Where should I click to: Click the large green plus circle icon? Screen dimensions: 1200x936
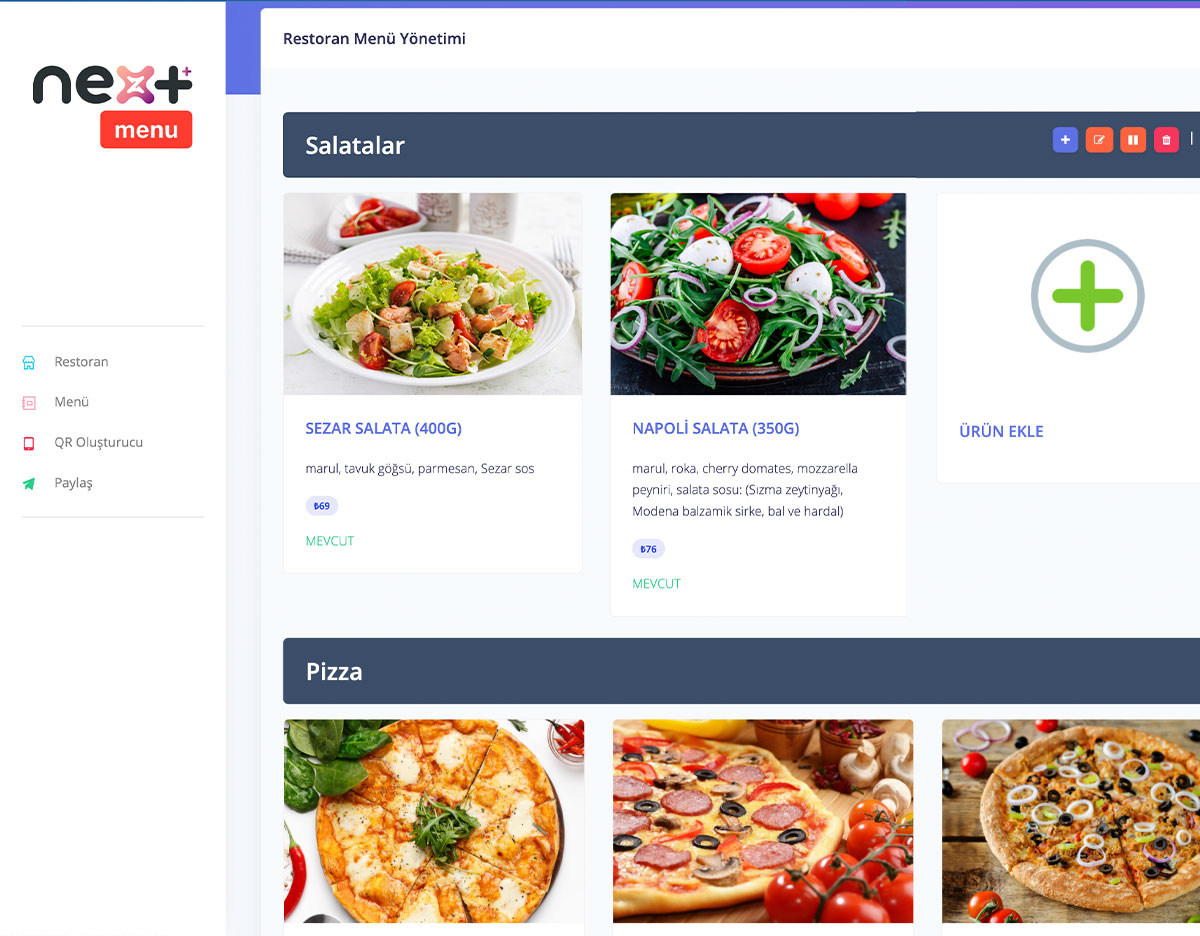coord(1087,296)
